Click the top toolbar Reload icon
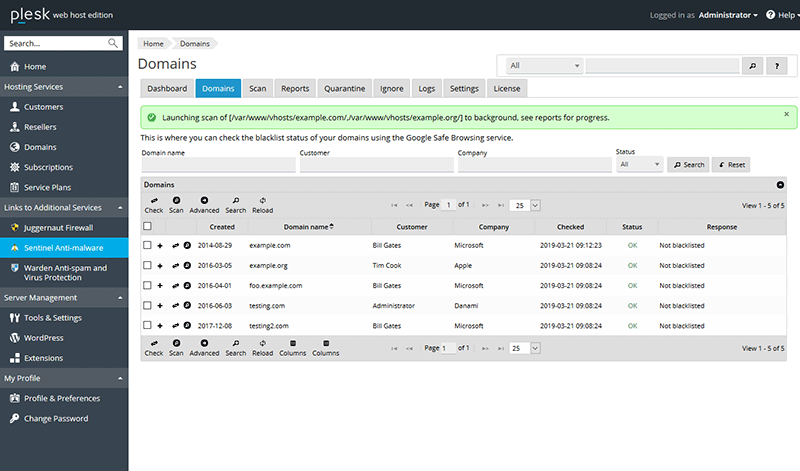Viewport: 800px width, 471px height. (262, 201)
